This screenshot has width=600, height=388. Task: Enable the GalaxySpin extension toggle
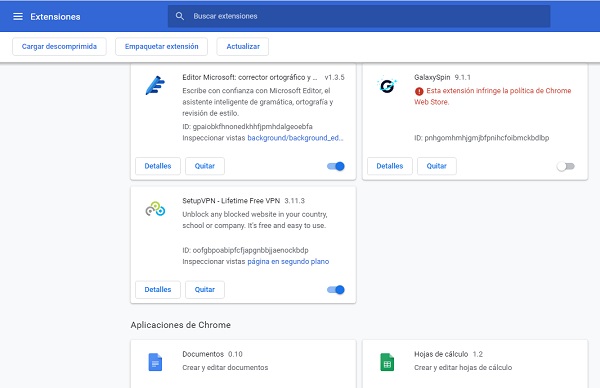pyautogui.click(x=566, y=166)
